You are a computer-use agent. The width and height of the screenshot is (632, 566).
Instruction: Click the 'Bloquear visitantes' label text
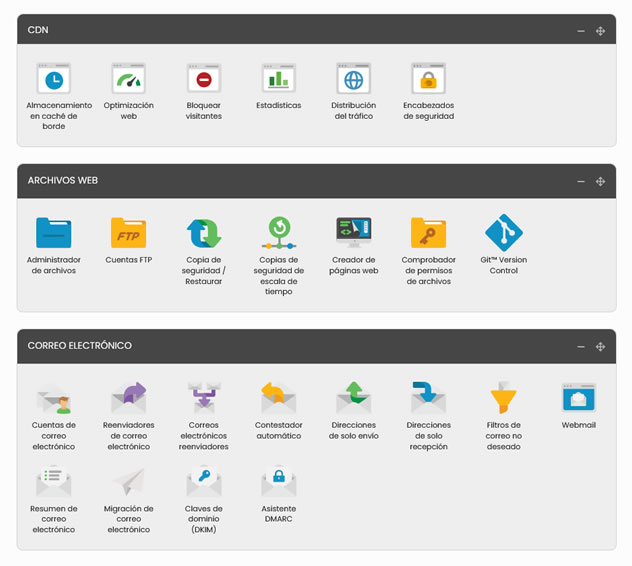204,110
